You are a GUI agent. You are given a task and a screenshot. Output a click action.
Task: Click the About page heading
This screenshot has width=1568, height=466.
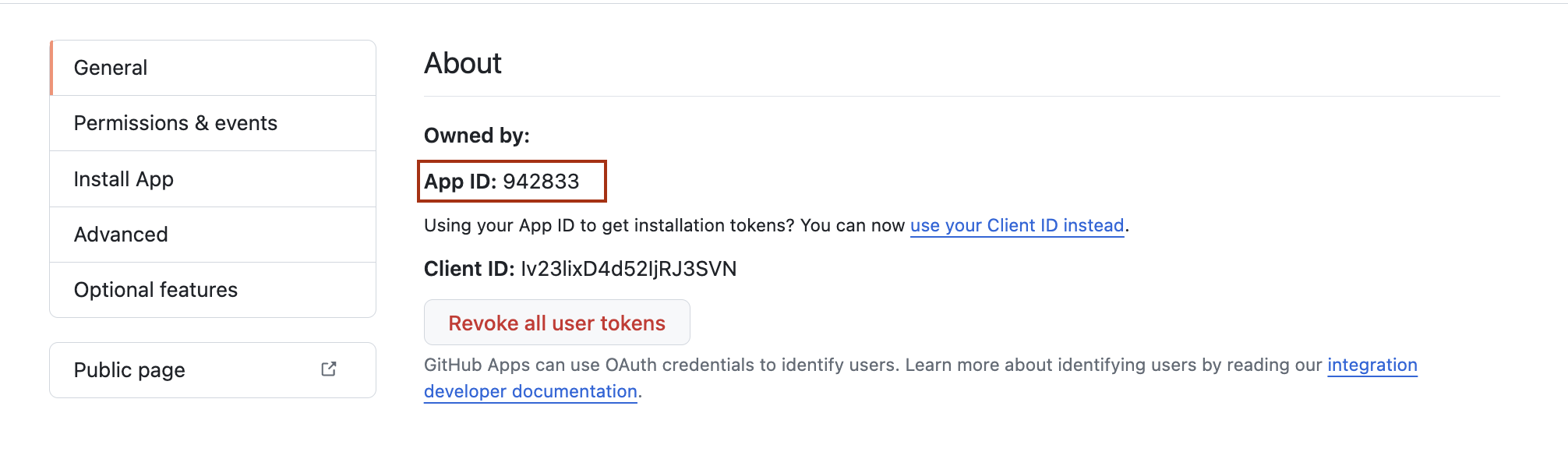462,62
